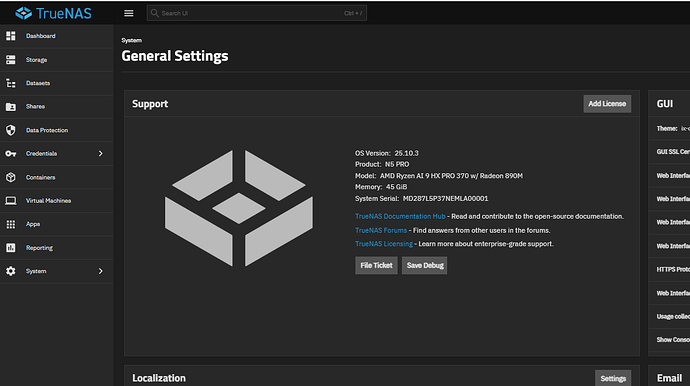Open Virtual Machines page
Viewport: 690px width, 386px height.
[x=56, y=201]
